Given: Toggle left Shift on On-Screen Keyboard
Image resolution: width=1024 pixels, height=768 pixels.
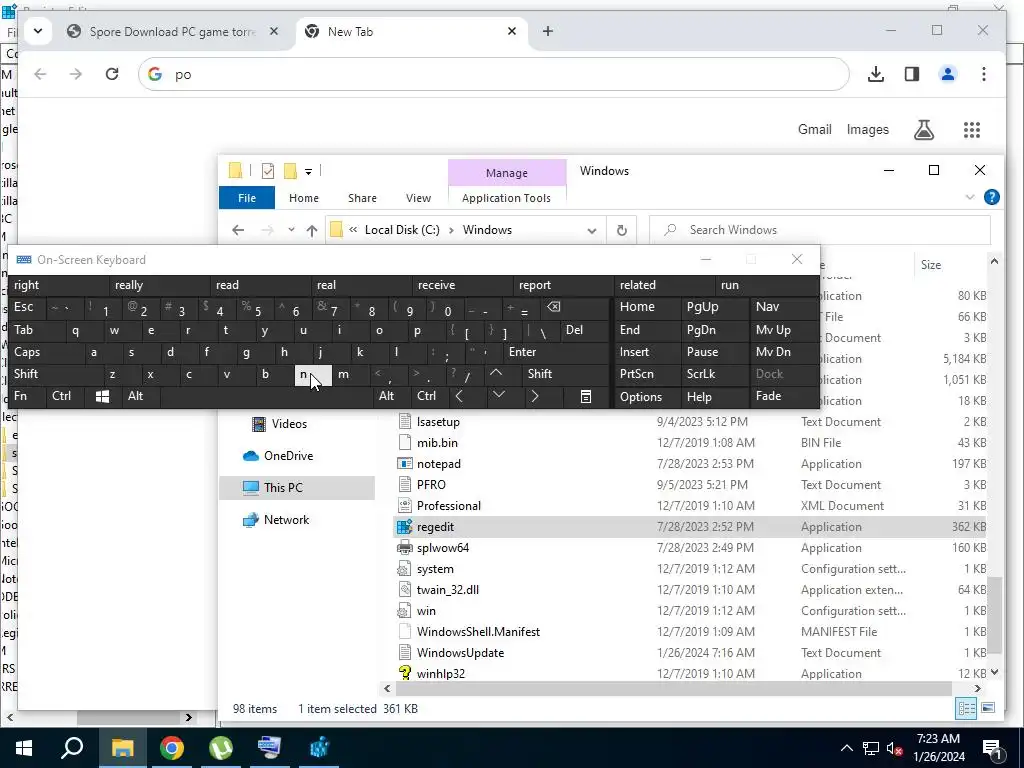Looking at the screenshot, I should point(56,374).
